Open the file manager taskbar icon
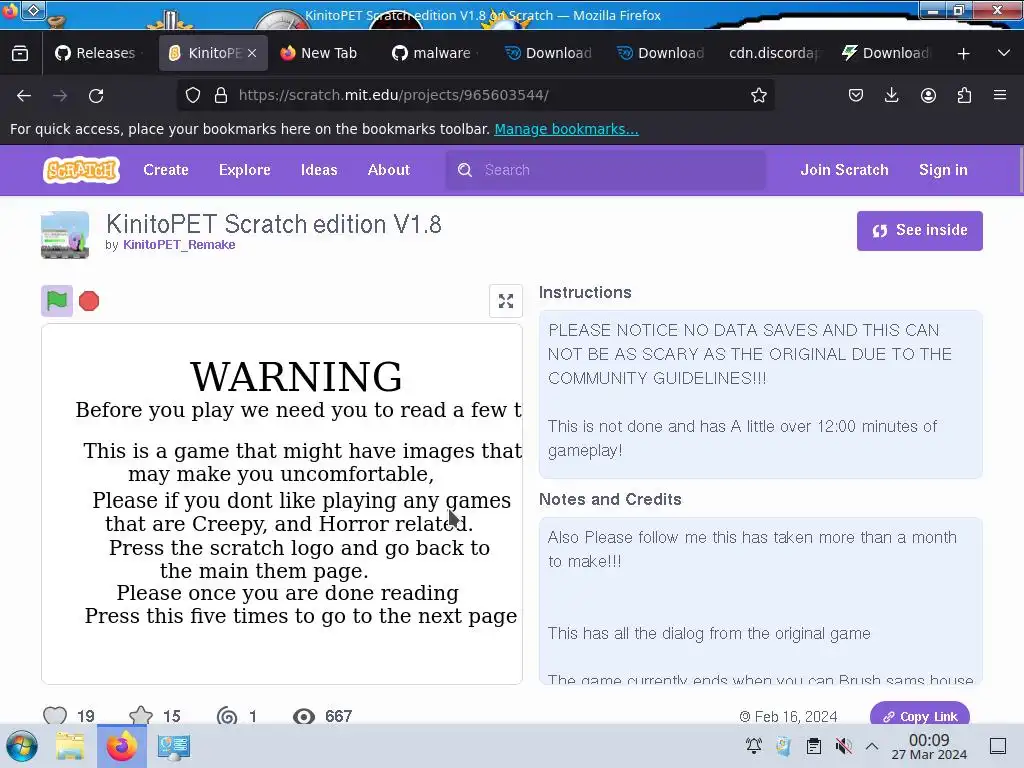 pyautogui.click(x=70, y=746)
